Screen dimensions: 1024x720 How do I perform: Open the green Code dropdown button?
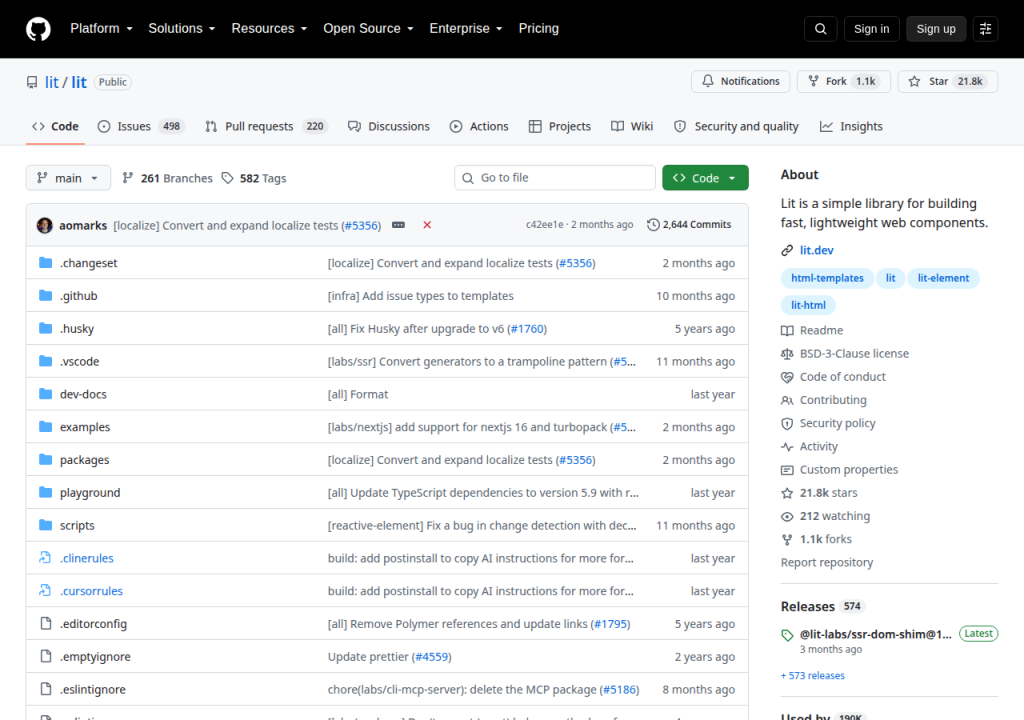pos(705,178)
